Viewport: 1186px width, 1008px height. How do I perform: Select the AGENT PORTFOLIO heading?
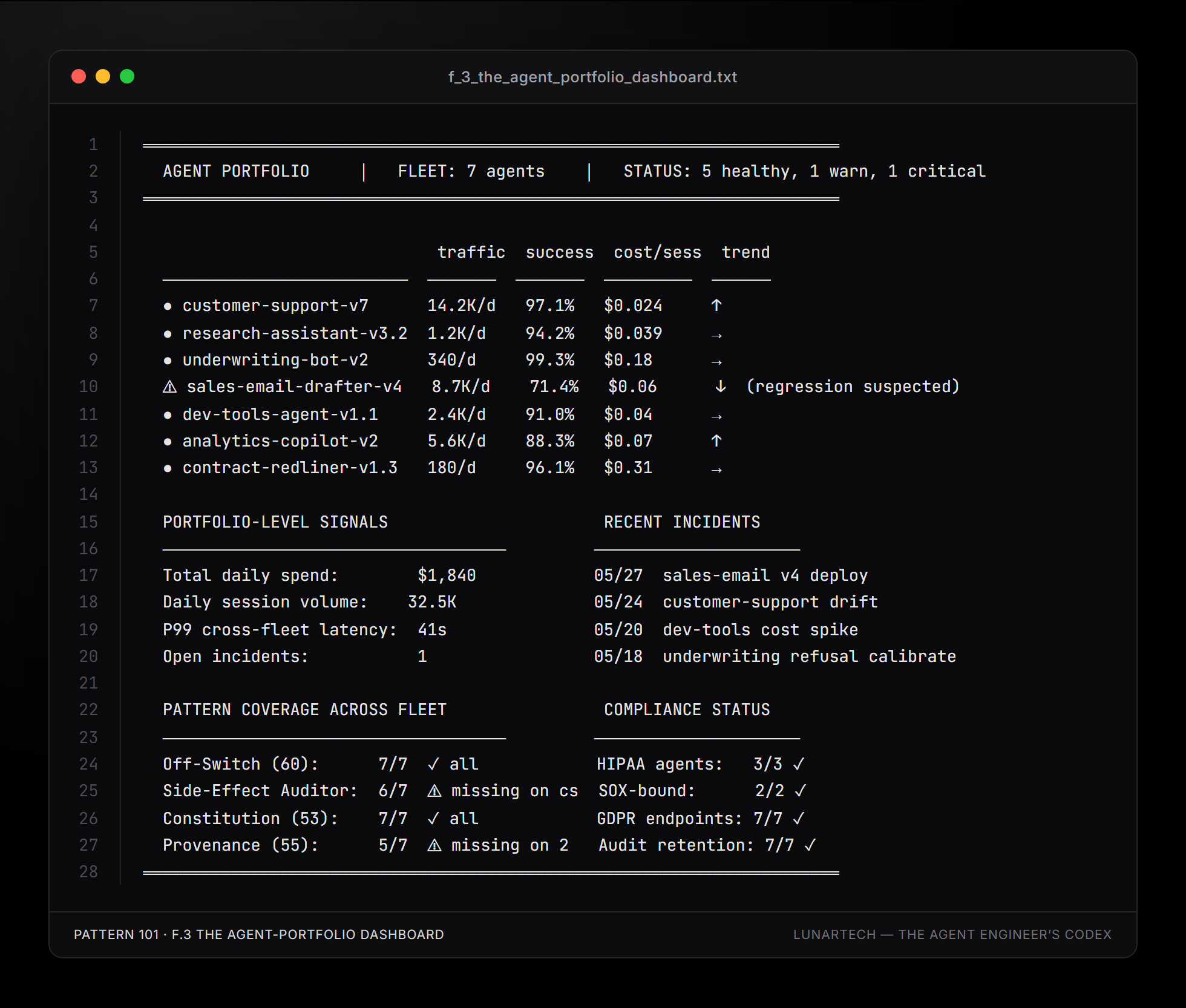point(236,171)
